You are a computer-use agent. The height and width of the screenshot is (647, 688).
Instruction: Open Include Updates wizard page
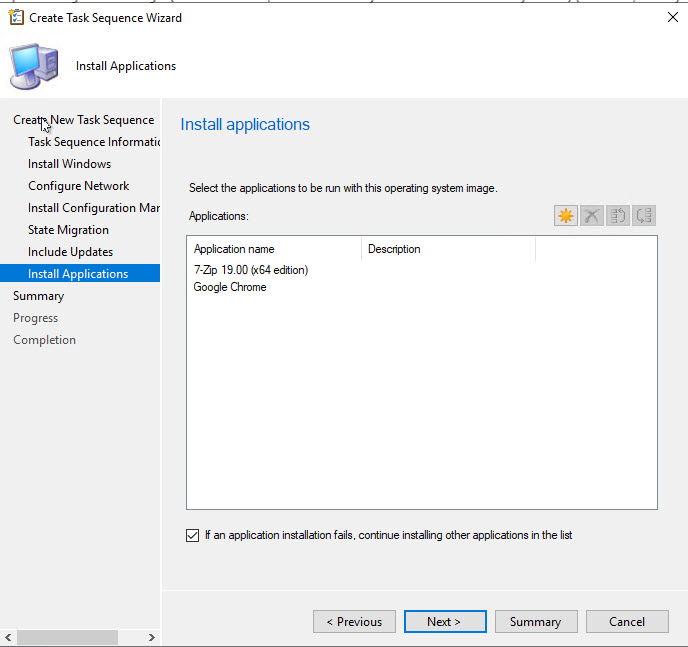click(x=70, y=252)
